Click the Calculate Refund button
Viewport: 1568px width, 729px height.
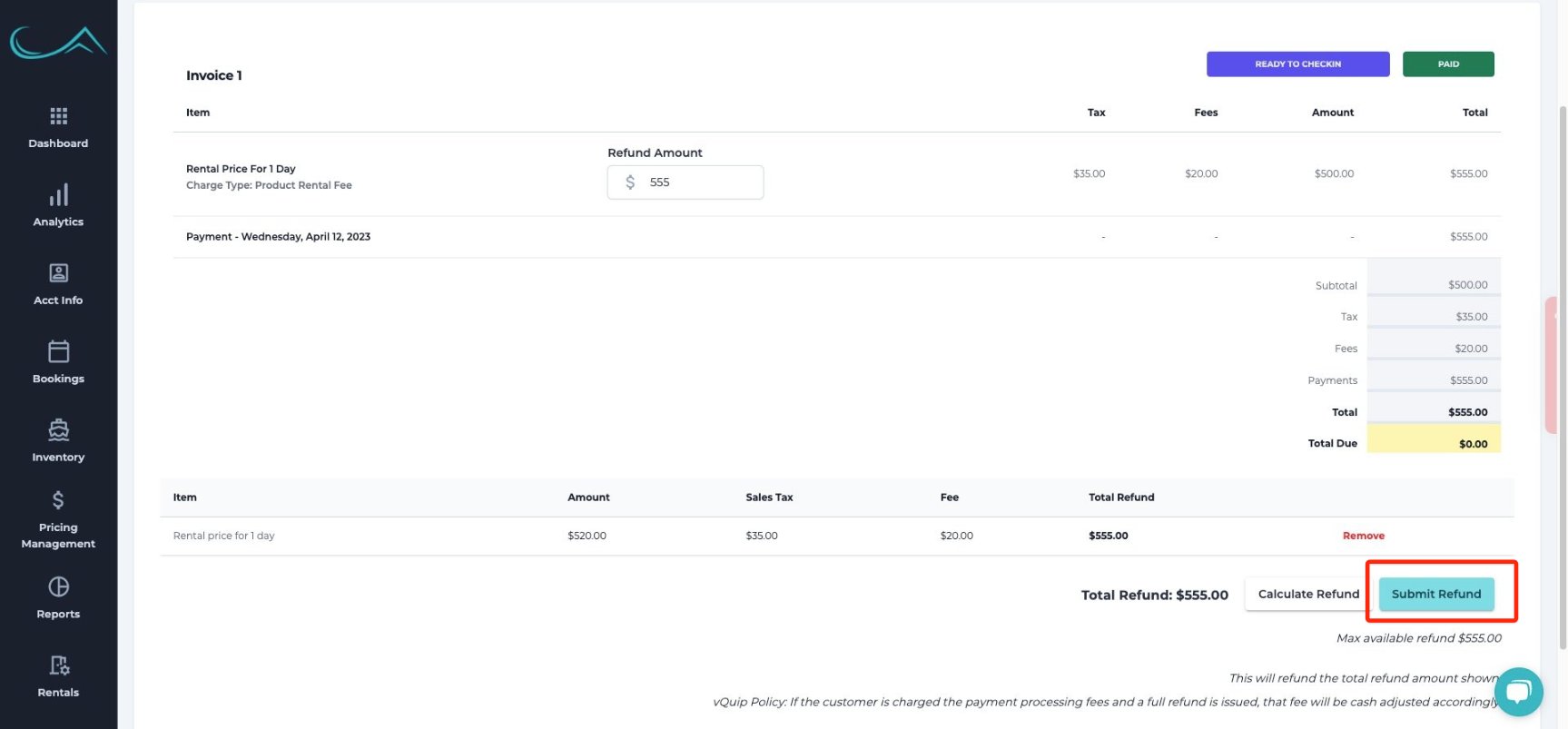point(1307,594)
